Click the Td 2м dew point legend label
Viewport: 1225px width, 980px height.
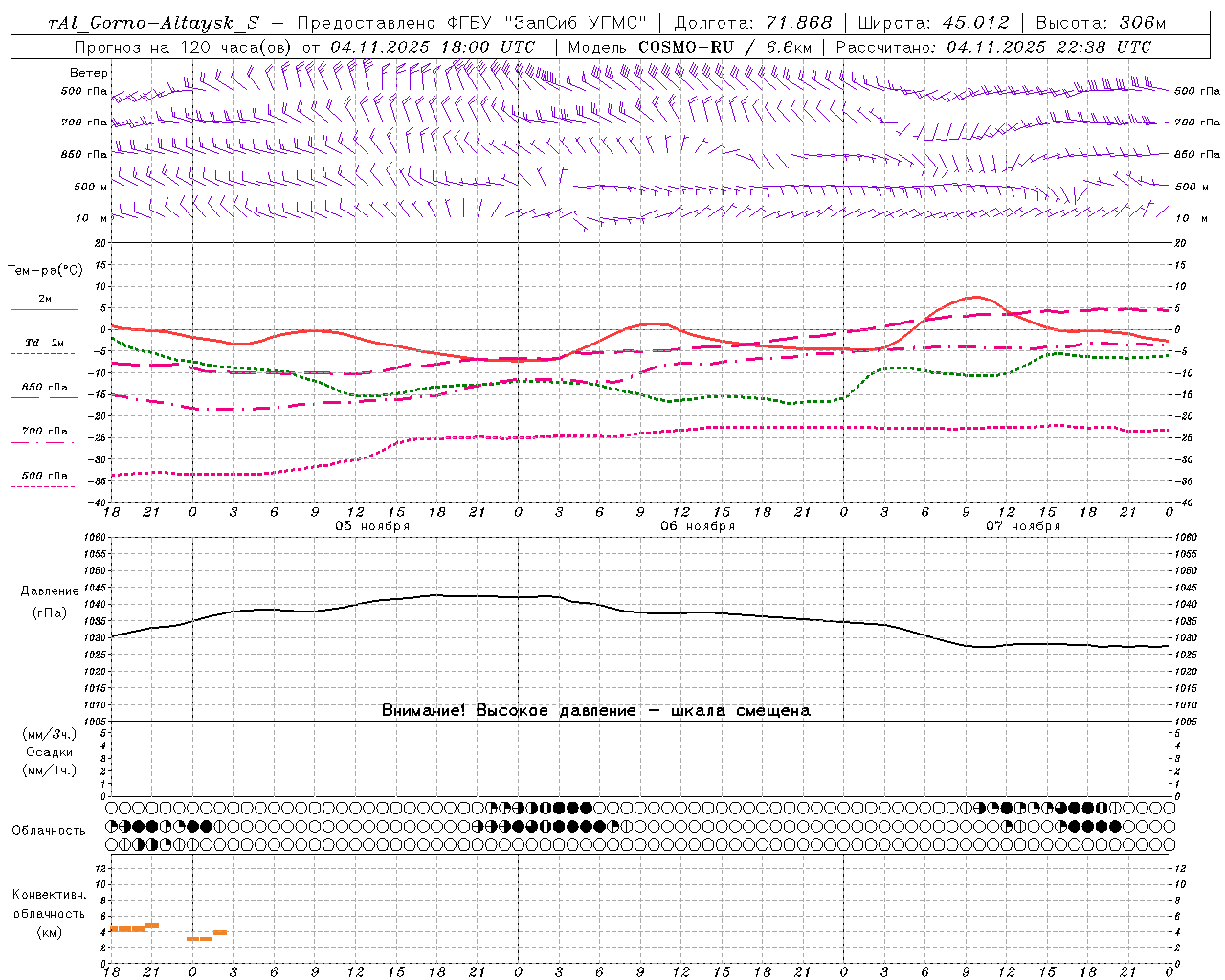(x=45, y=343)
